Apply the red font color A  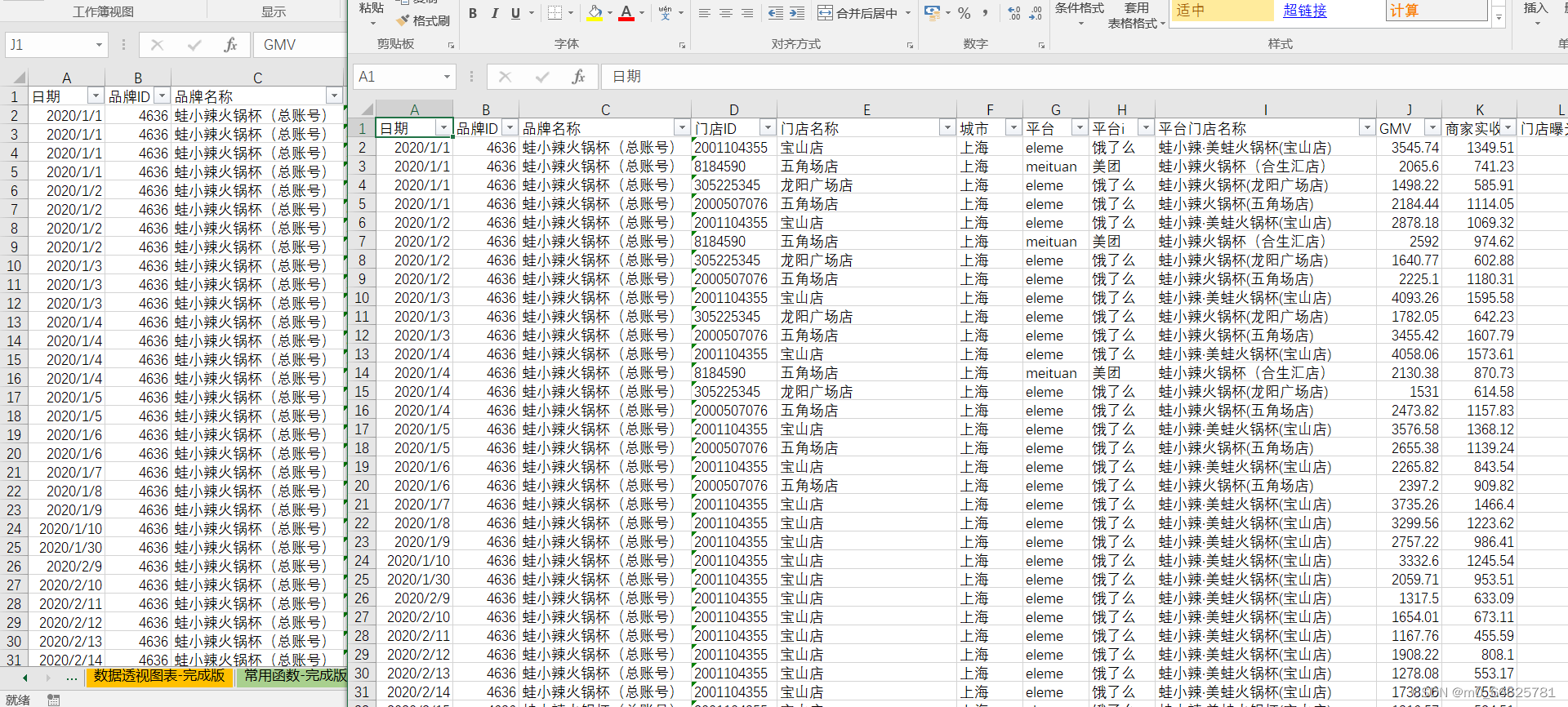pos(626,13)
